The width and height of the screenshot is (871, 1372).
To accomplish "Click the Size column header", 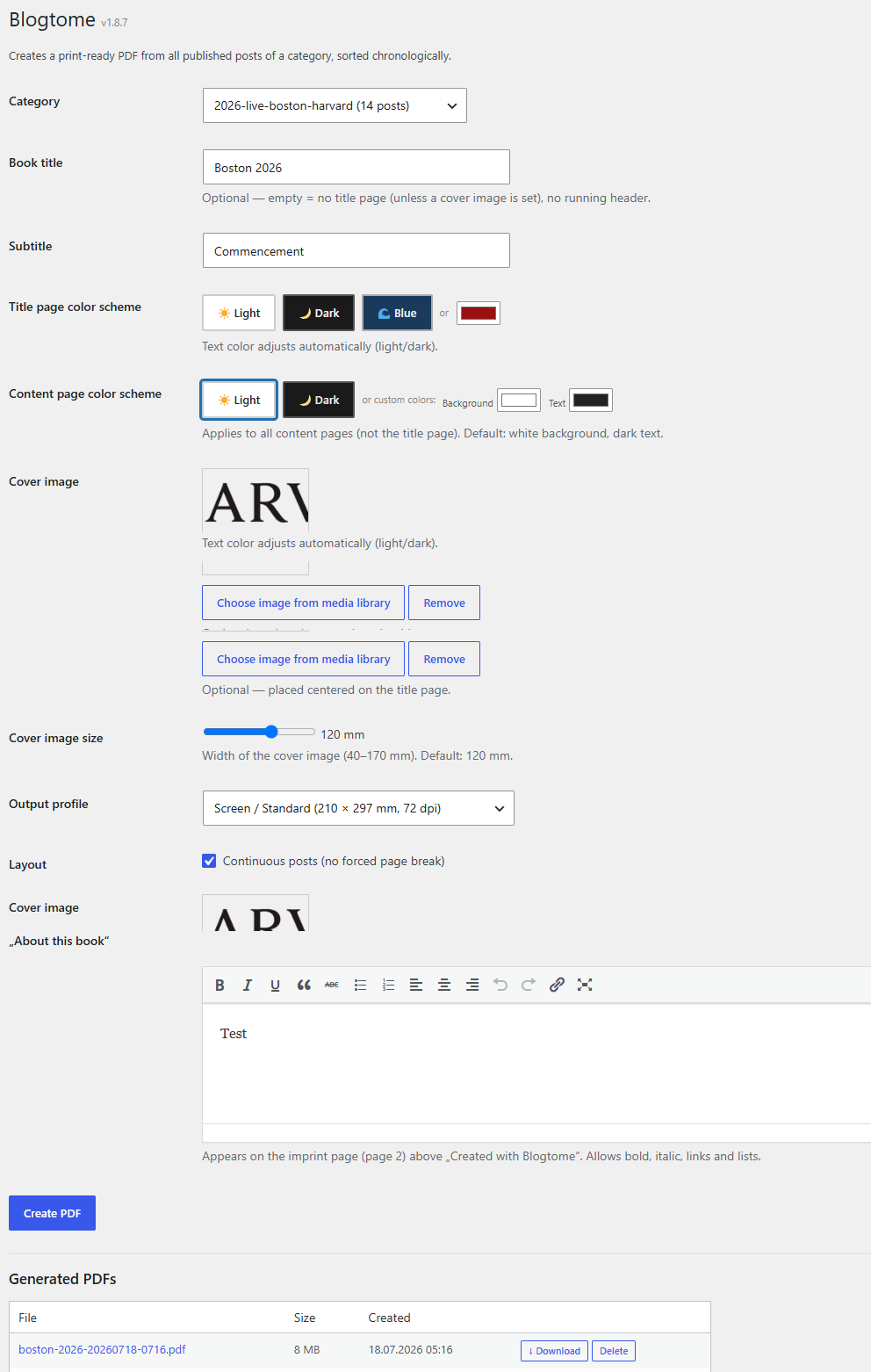I will tap(305, 1318).
